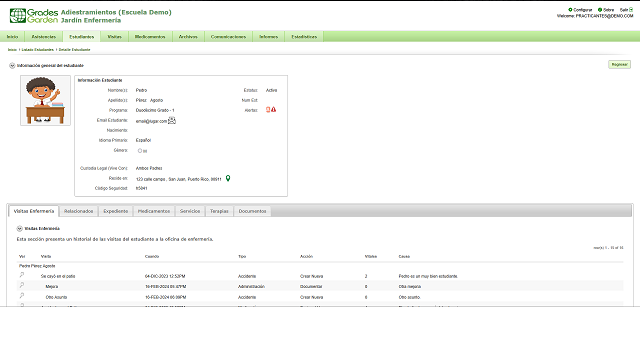Click the '123 calle campo' address text

pyautogui.click(x=178, y=179)
